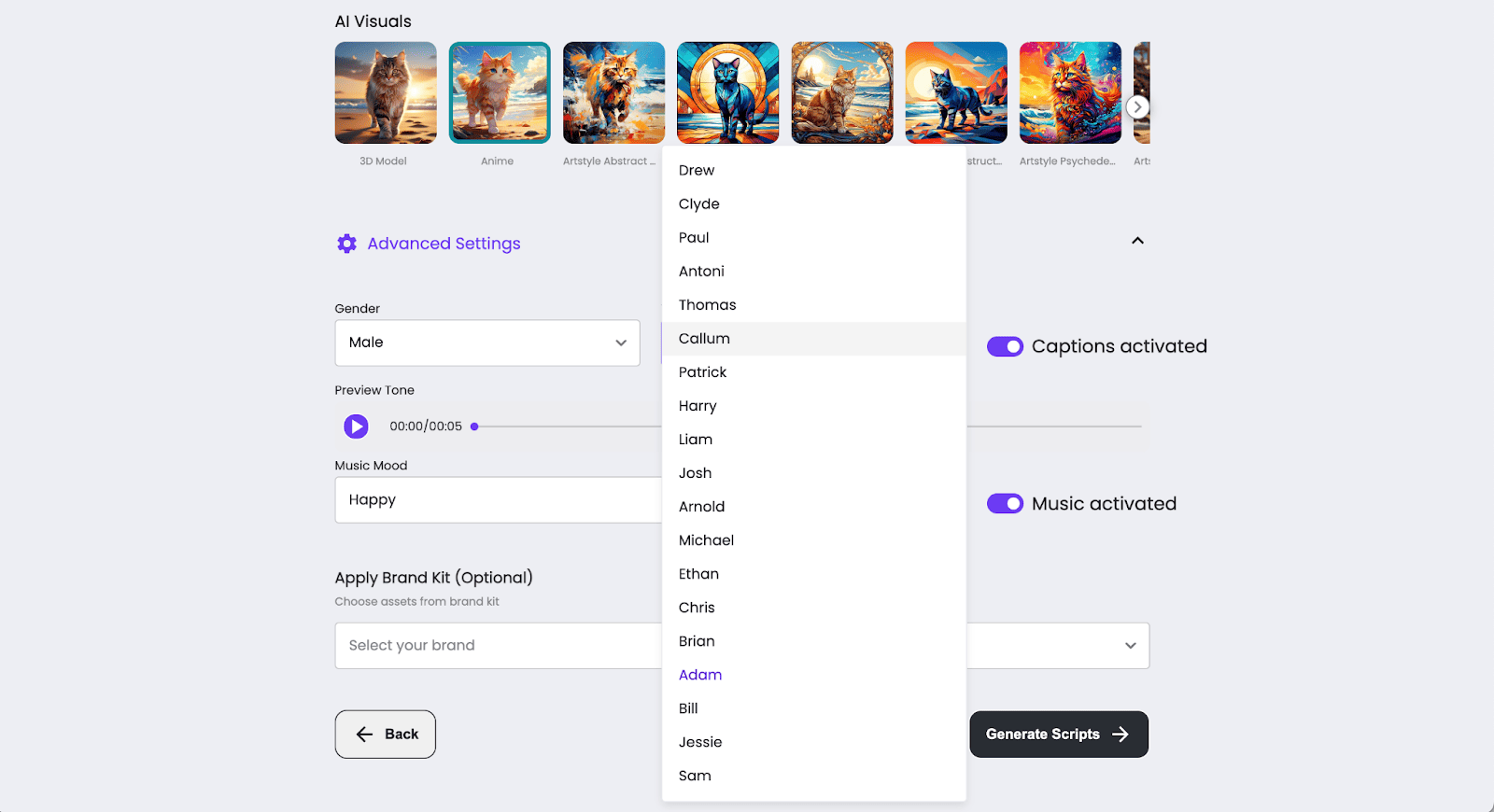This screenshot has width=1494, height=812.
Task: Select the Artstyle Psychedelic thumbnail
Action: 1070,93
